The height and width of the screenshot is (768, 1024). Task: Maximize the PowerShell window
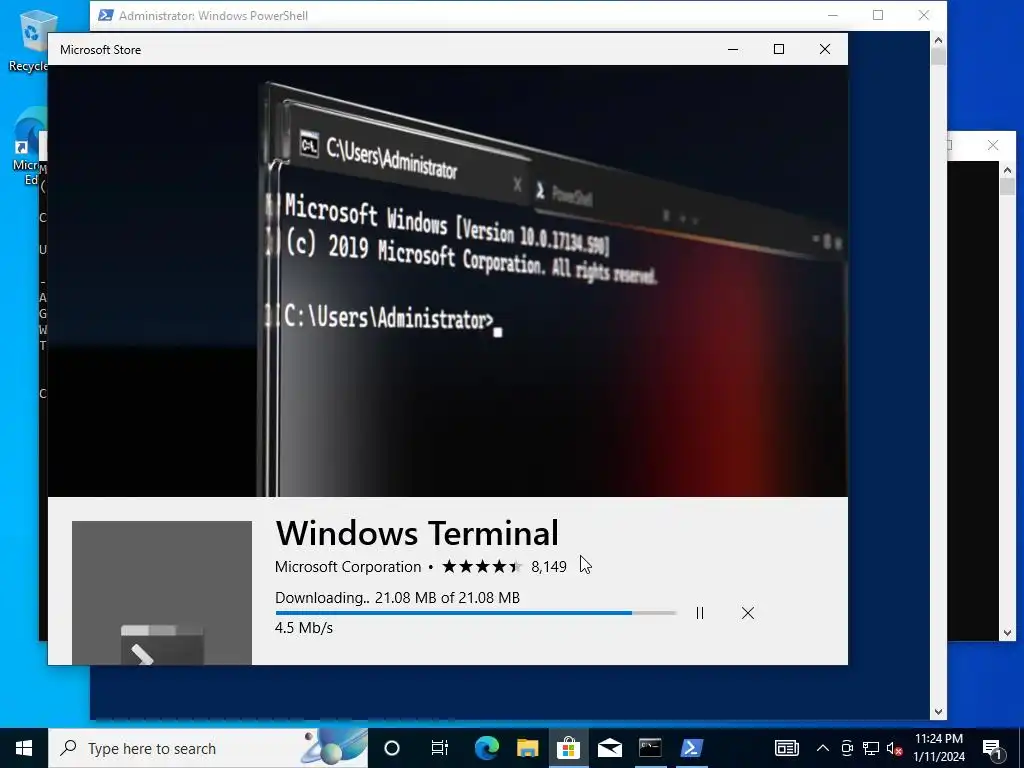(x=878, y=15)
